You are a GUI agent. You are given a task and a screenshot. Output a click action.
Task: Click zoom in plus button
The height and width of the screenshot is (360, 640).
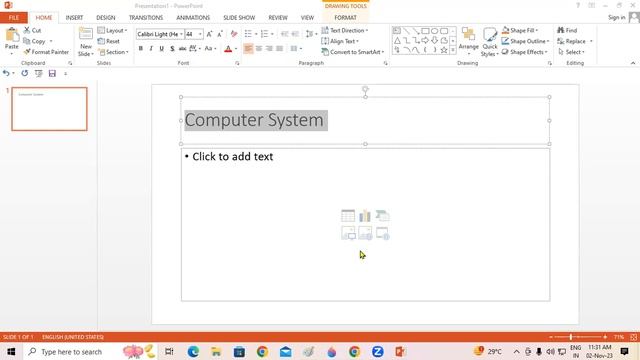605,337
